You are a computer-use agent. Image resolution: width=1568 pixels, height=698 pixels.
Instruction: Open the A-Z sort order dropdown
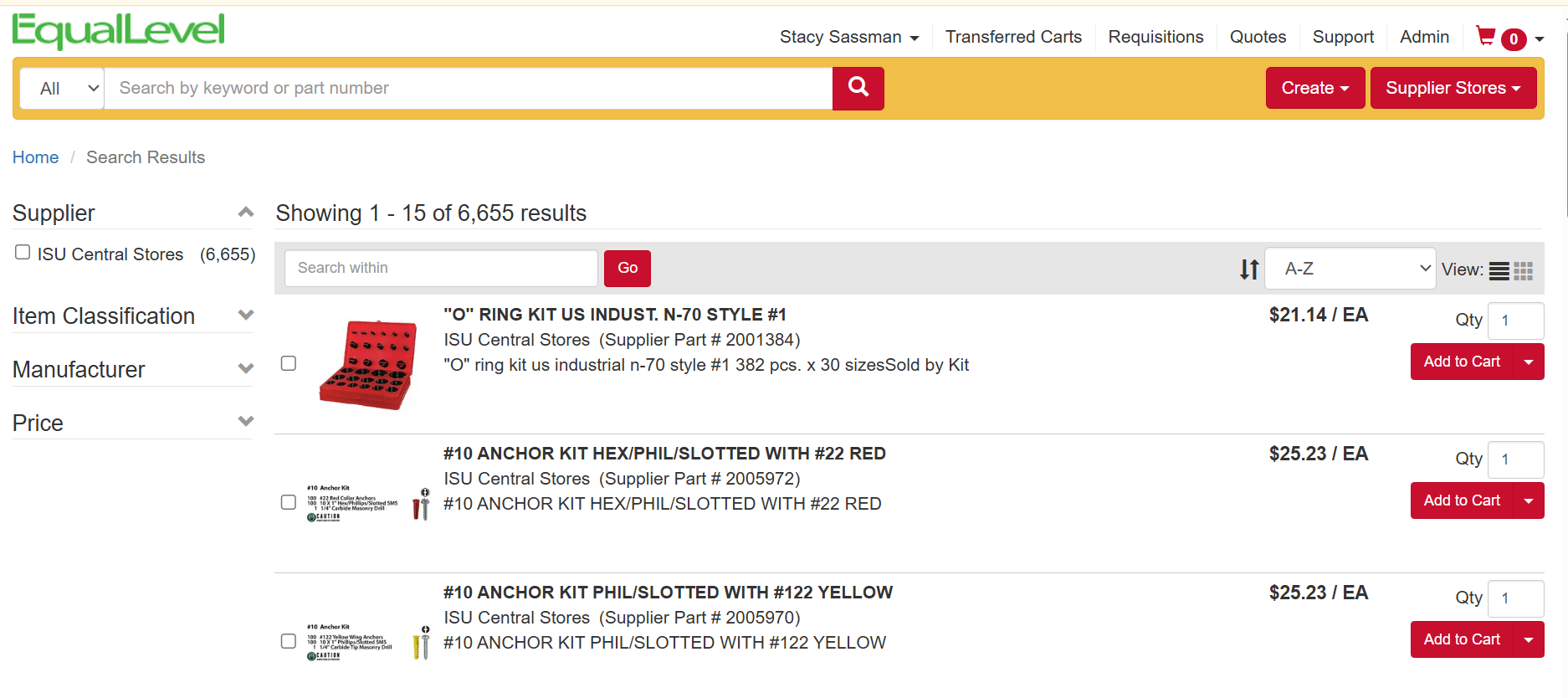click(1350, 269)
